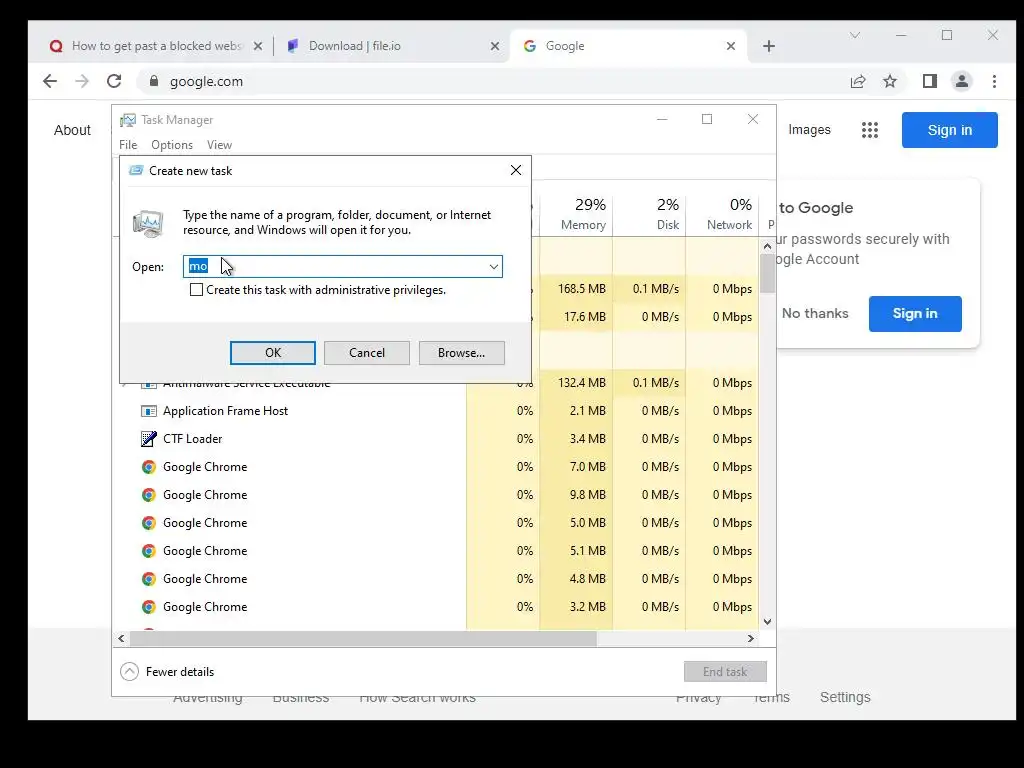Open the Options menu in Task Manager
Image resolution: width=1024 pixels, height=768 pixels.
172,145
